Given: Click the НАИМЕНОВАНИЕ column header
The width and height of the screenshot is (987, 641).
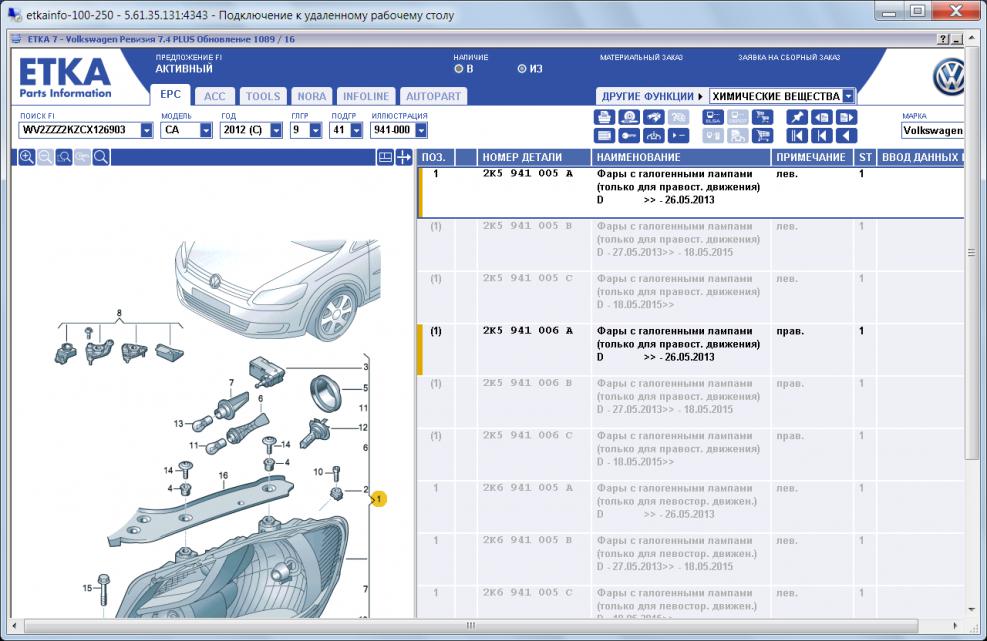Looking at the screenshot, I should [681, 157].
